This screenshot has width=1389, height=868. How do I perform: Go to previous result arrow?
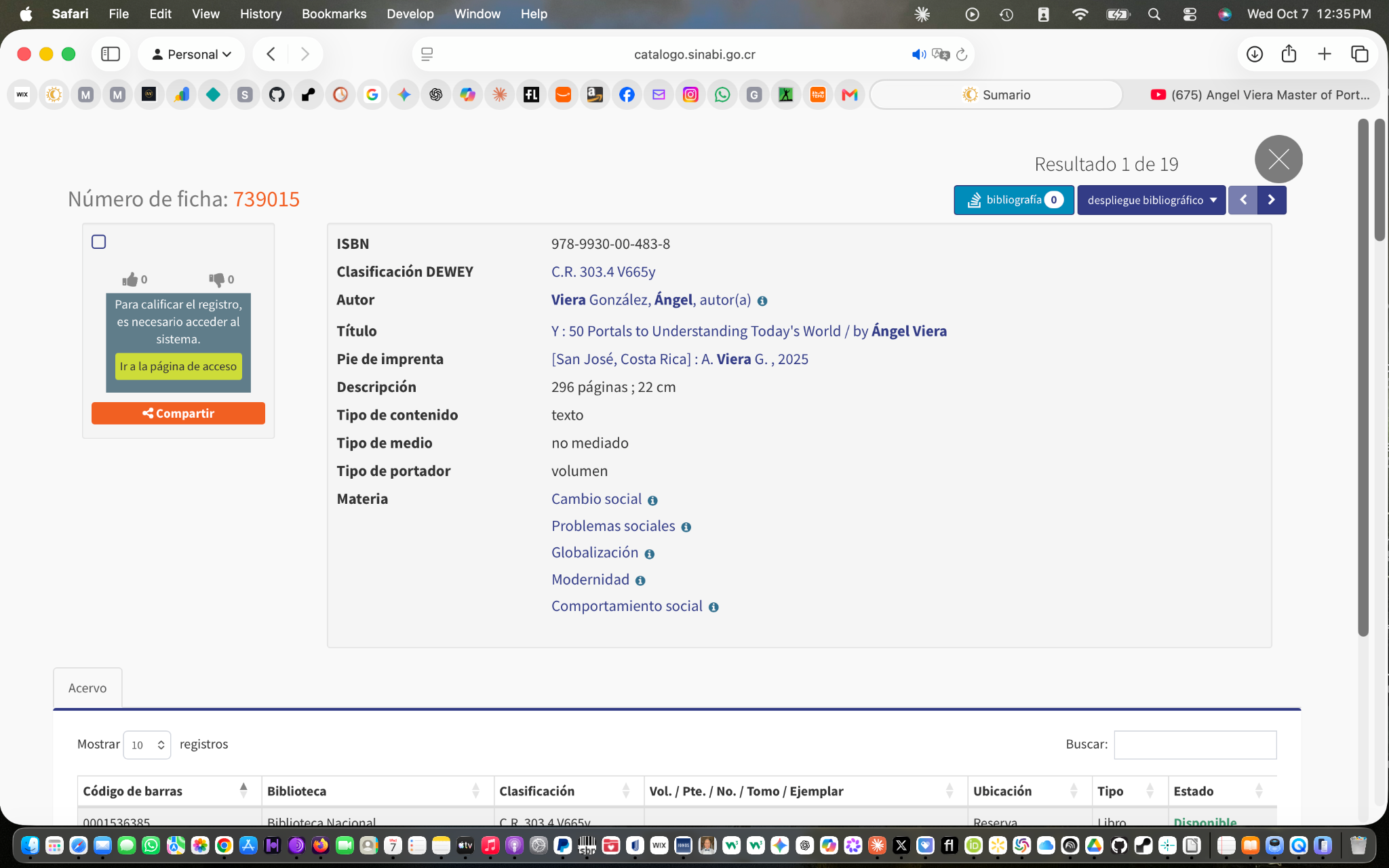(x=1243, y=200)
